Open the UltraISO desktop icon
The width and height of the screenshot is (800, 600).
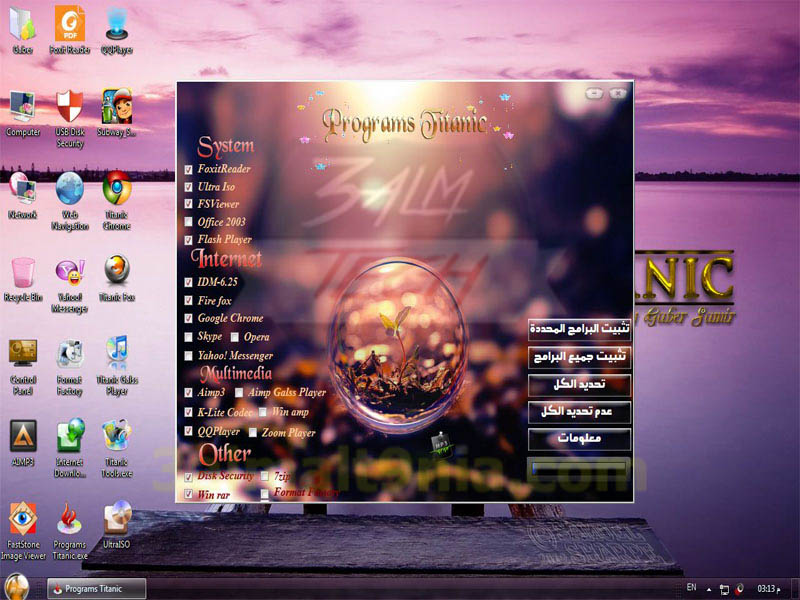[x=117, y=526]
